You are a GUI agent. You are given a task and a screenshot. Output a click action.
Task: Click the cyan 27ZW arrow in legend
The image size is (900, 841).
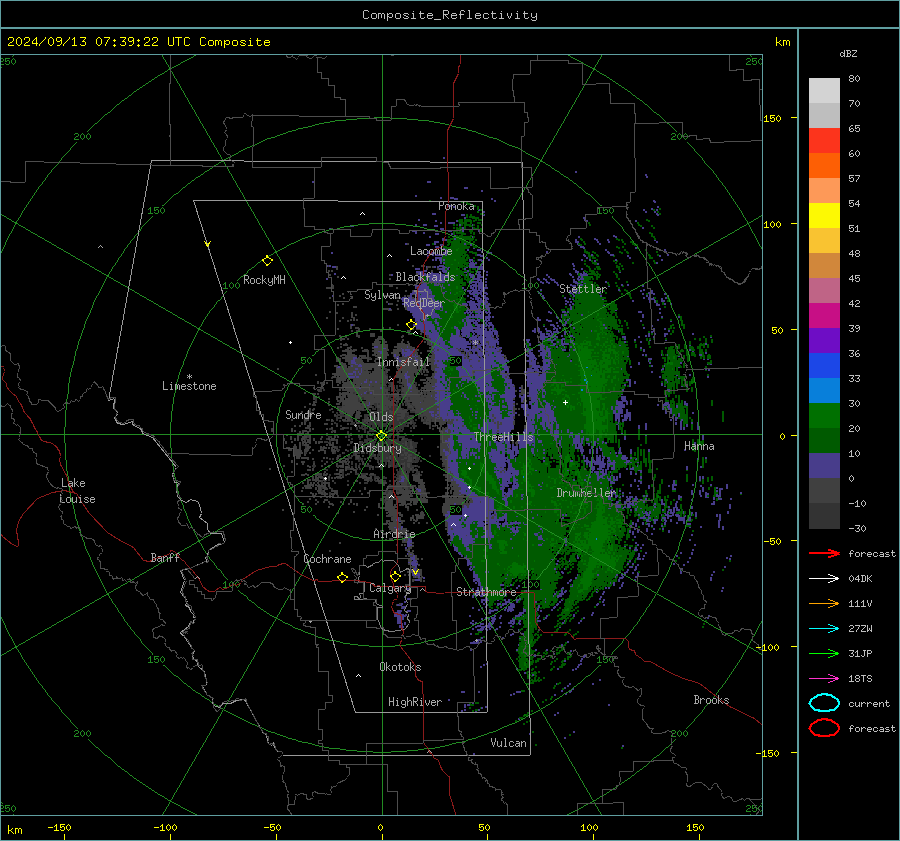click(824, 629)
